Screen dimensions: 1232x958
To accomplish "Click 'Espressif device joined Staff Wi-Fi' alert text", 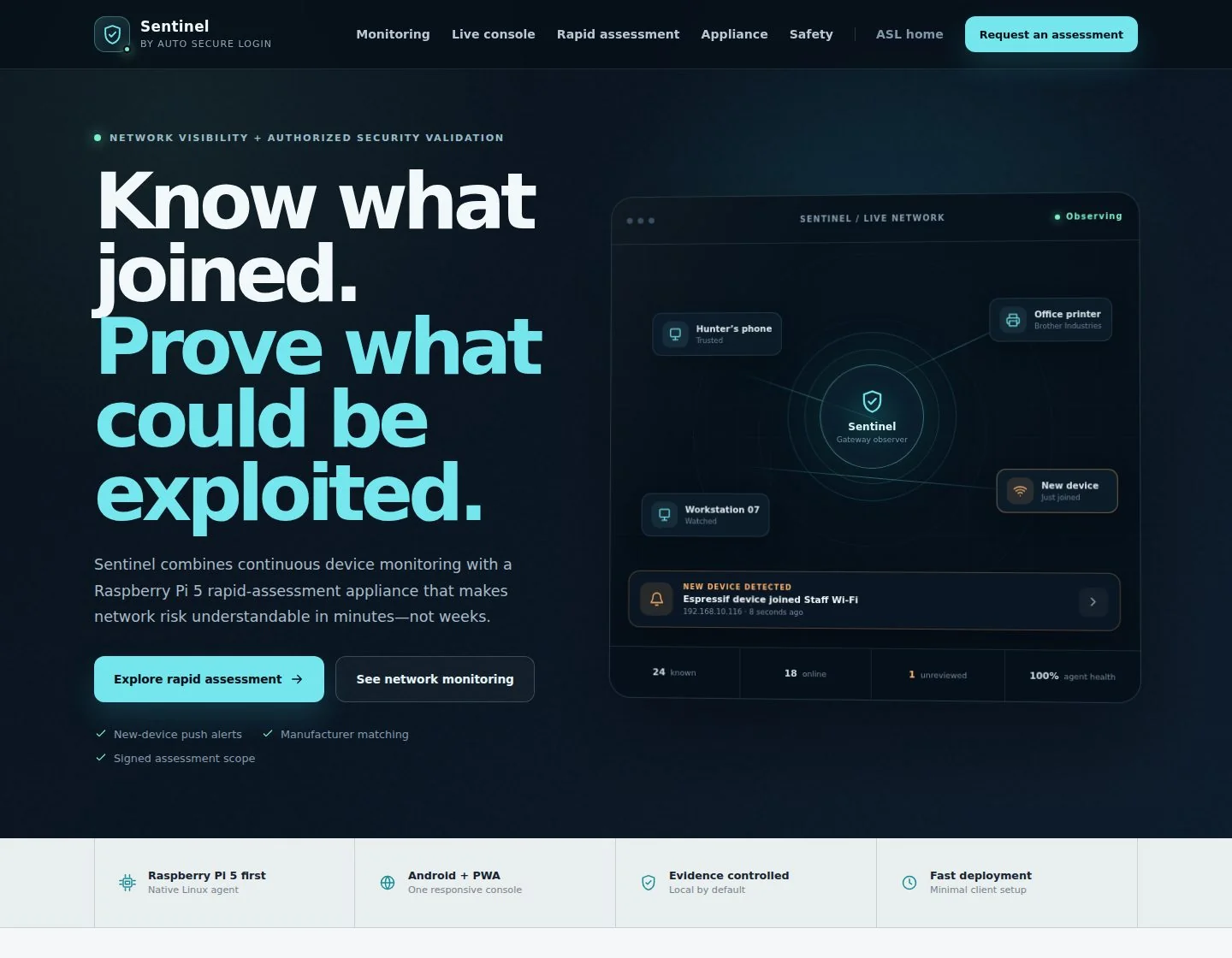I will tap(770, 600).
